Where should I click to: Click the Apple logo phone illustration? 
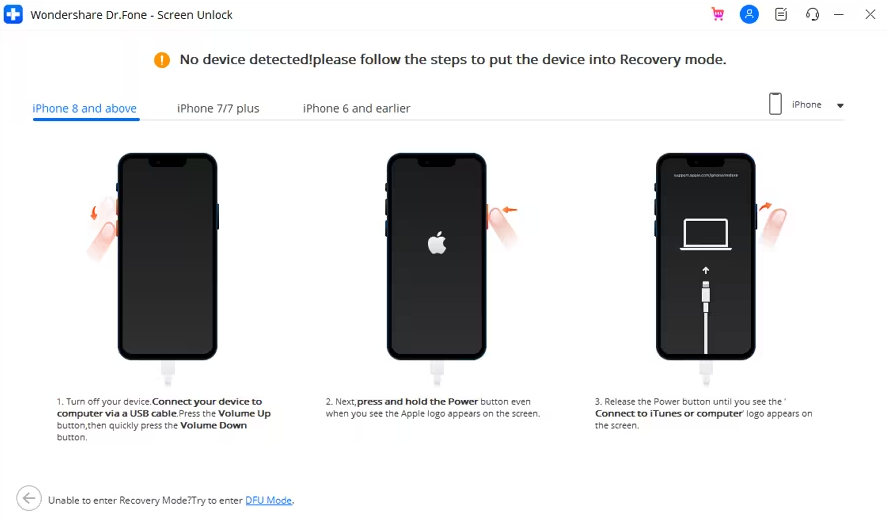pyautogui.click(x=436, y=256)
